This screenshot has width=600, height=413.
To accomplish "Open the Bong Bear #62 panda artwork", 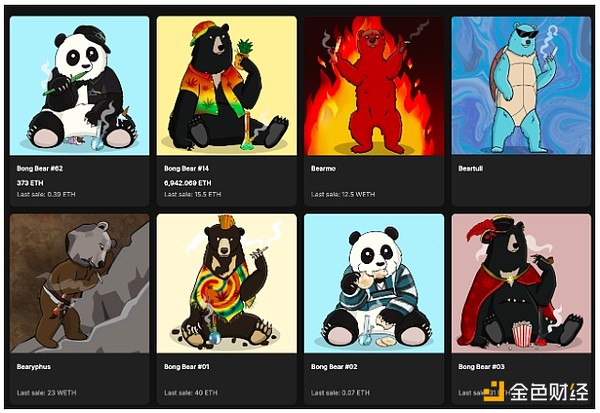I will pyautogui.click(x=80, y=86).
